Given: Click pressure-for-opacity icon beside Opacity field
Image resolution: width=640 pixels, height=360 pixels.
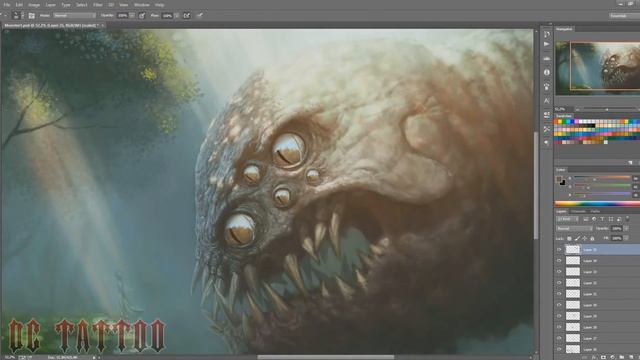Looking at the screenshot, I should [142, 16].
